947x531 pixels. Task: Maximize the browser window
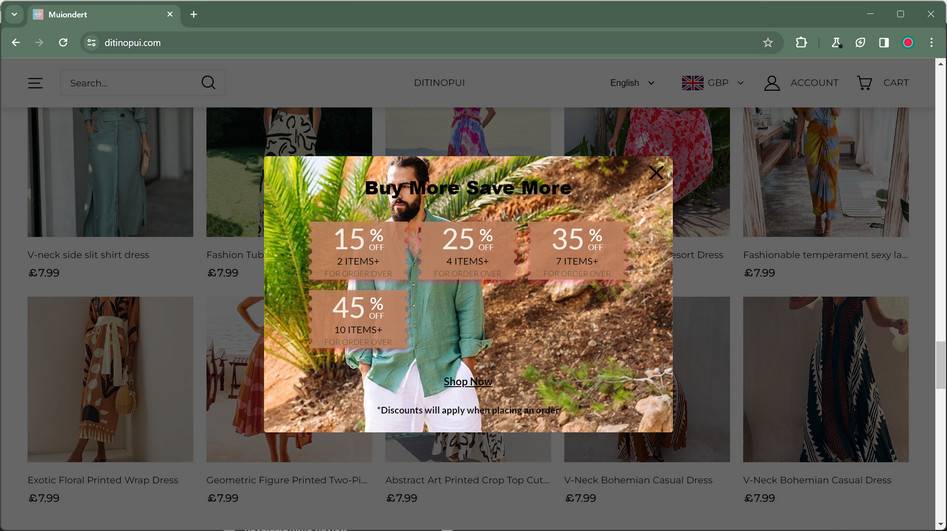pyautogui.click(x=900, y=14)
